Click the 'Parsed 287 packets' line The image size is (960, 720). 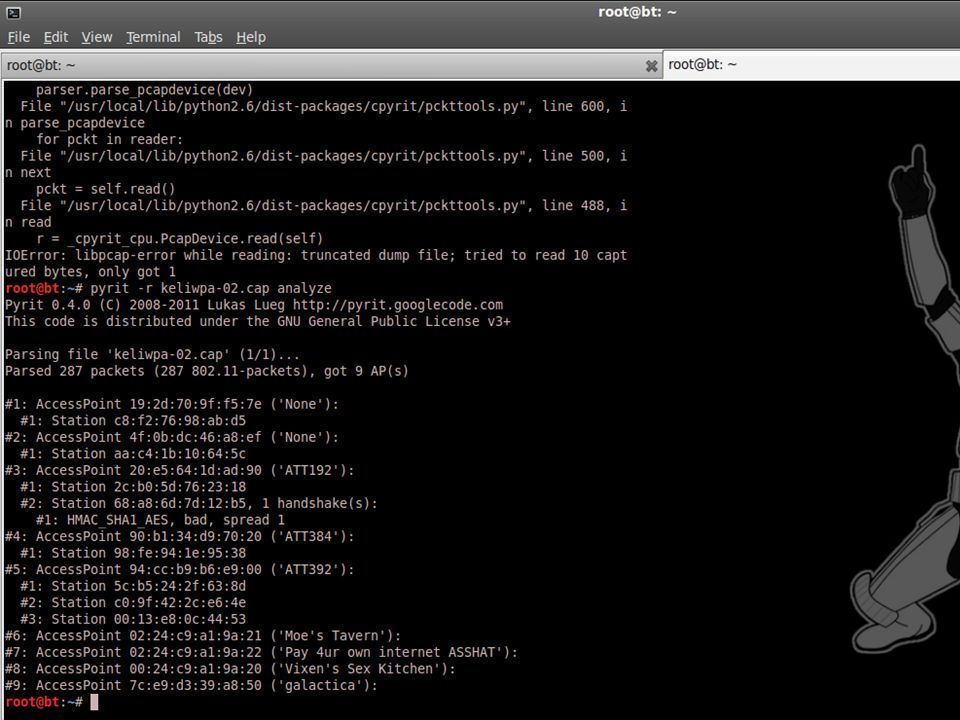206,371
